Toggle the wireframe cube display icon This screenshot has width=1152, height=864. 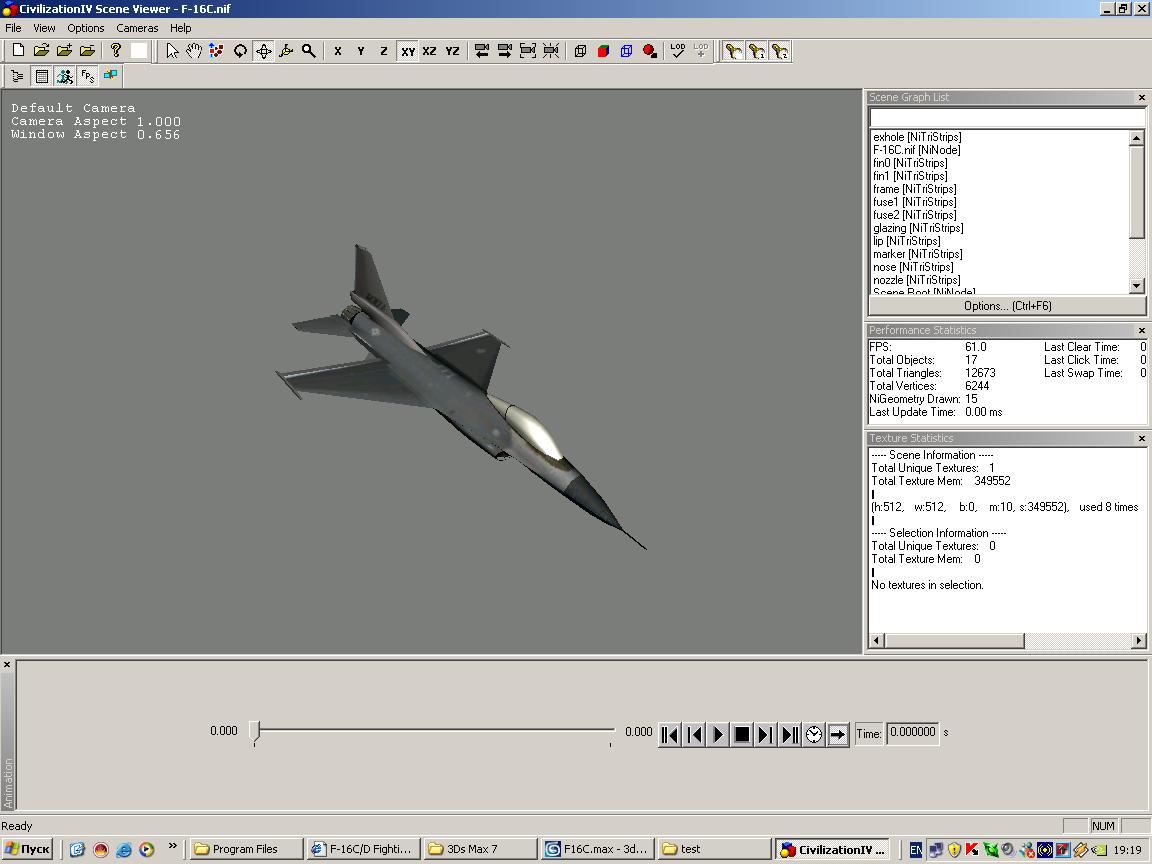580,51
